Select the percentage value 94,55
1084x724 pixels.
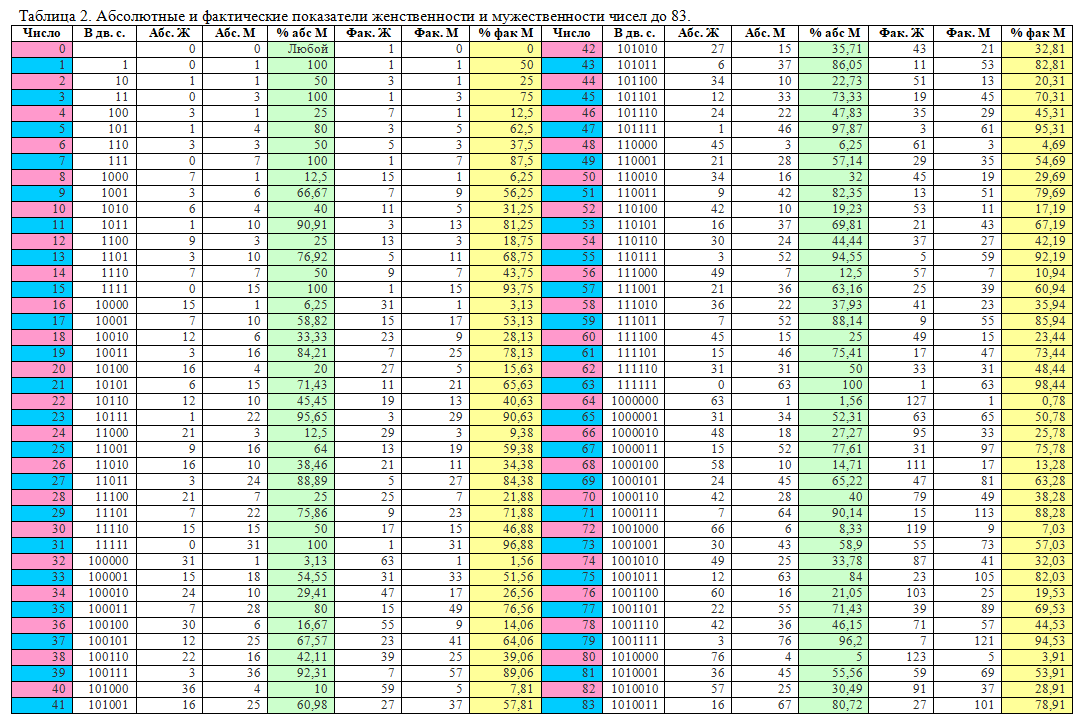click(847, 257)
